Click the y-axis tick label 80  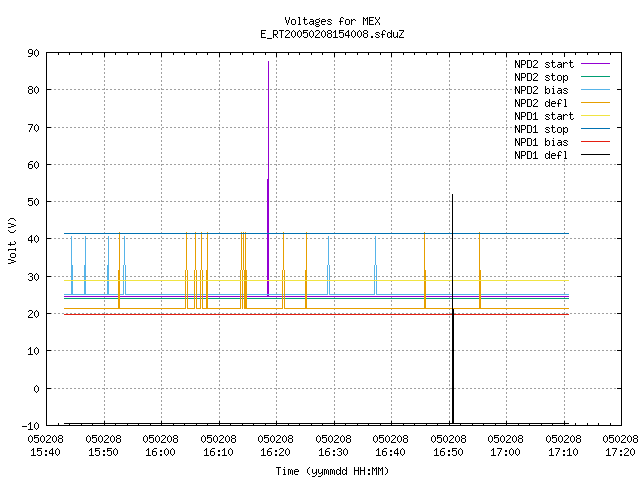point(33,90)
